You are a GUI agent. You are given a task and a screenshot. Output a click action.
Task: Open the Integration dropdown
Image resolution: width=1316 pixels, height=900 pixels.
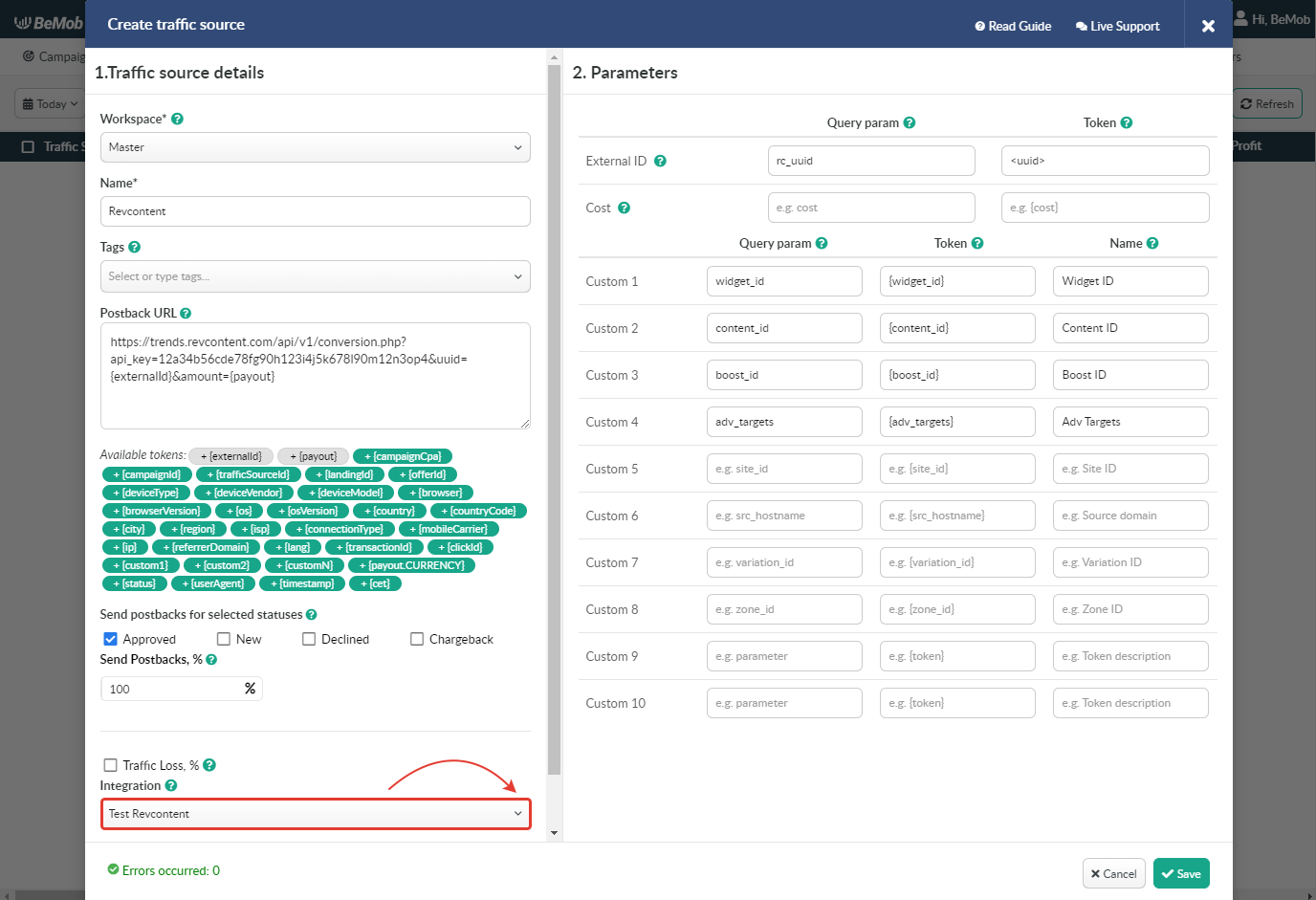pyautogui.click(x=316, y=814)
